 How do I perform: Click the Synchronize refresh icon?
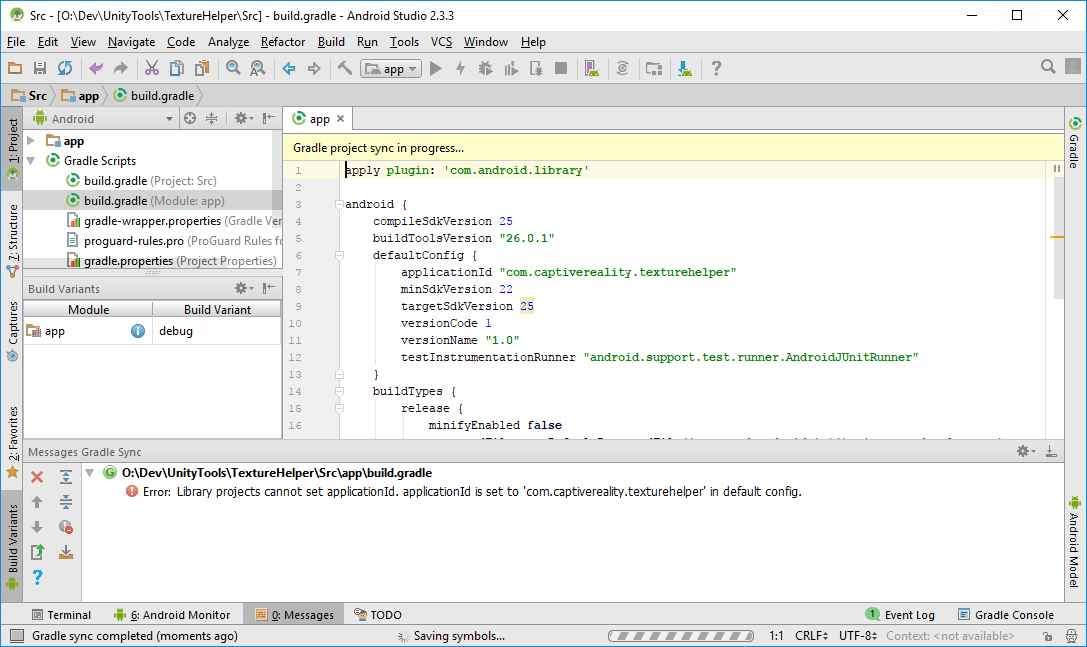[64, 68]
